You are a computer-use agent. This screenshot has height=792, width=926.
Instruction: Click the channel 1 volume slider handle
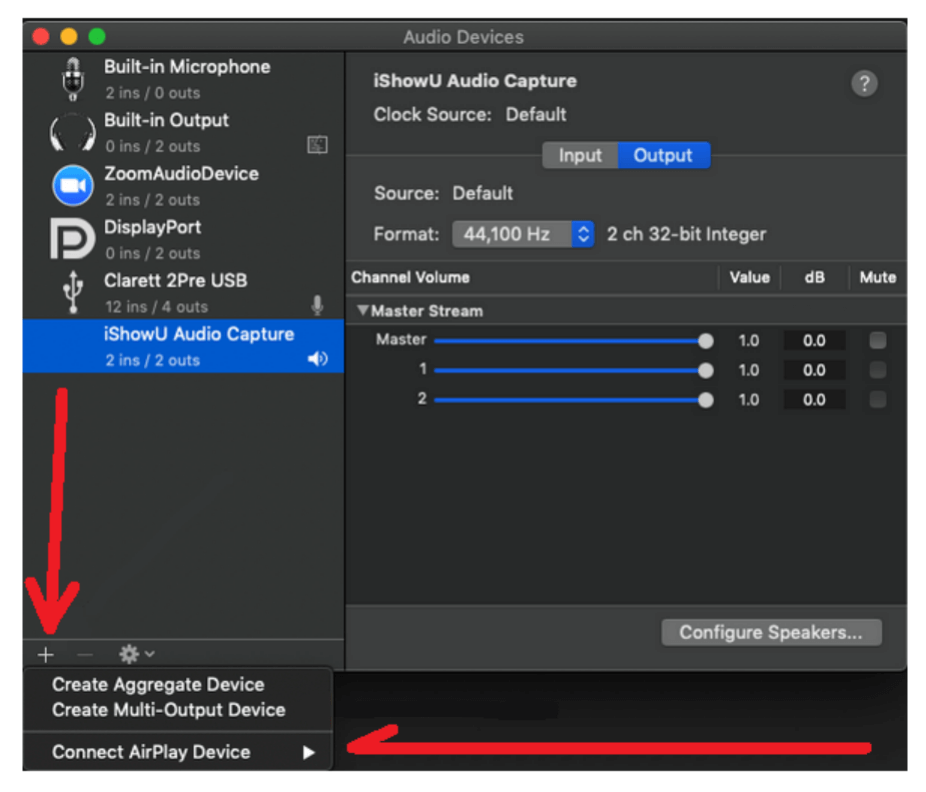[705, 370]
